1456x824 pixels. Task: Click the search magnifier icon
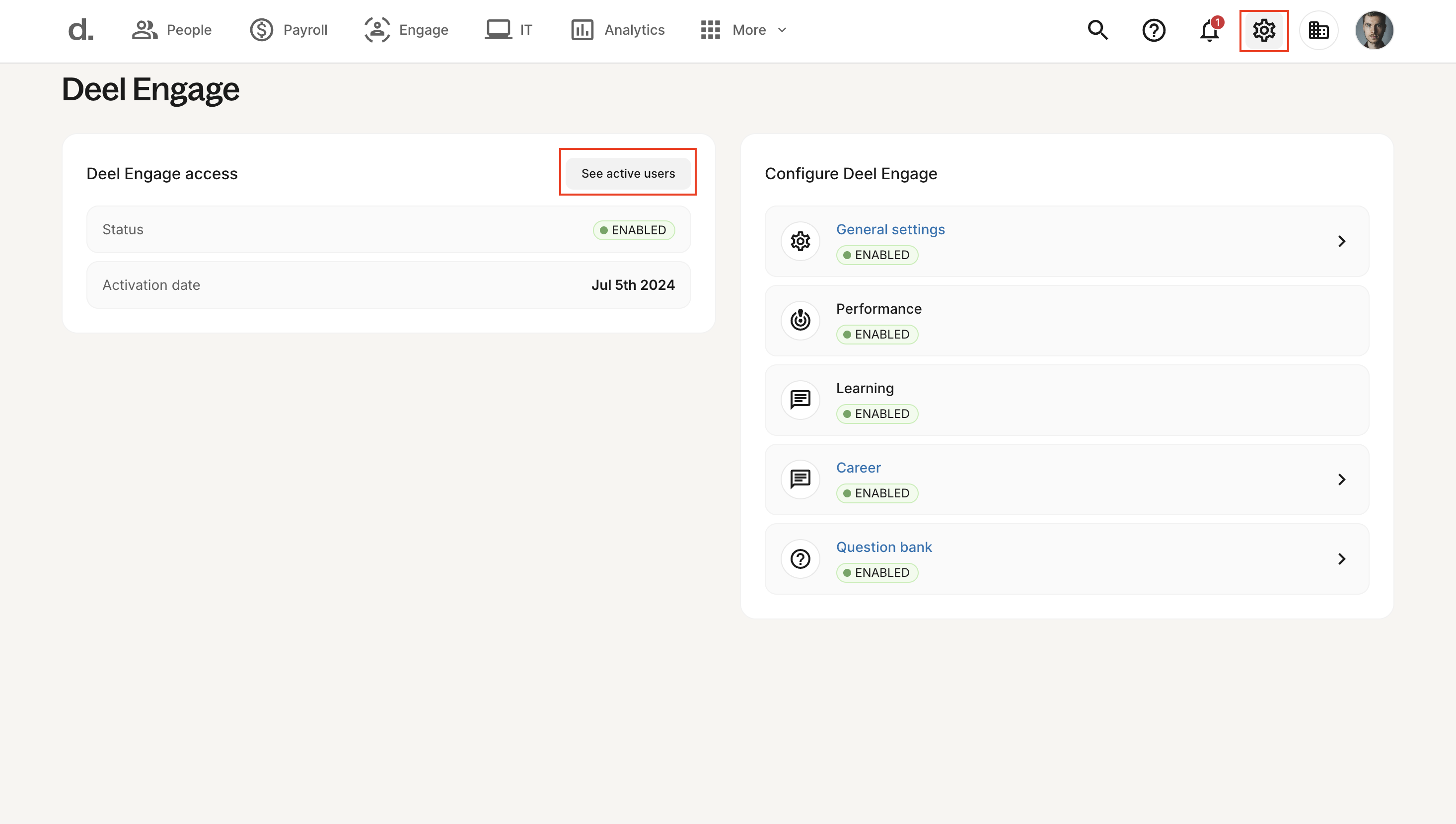pyautogui.click(x=1097, y=30)
